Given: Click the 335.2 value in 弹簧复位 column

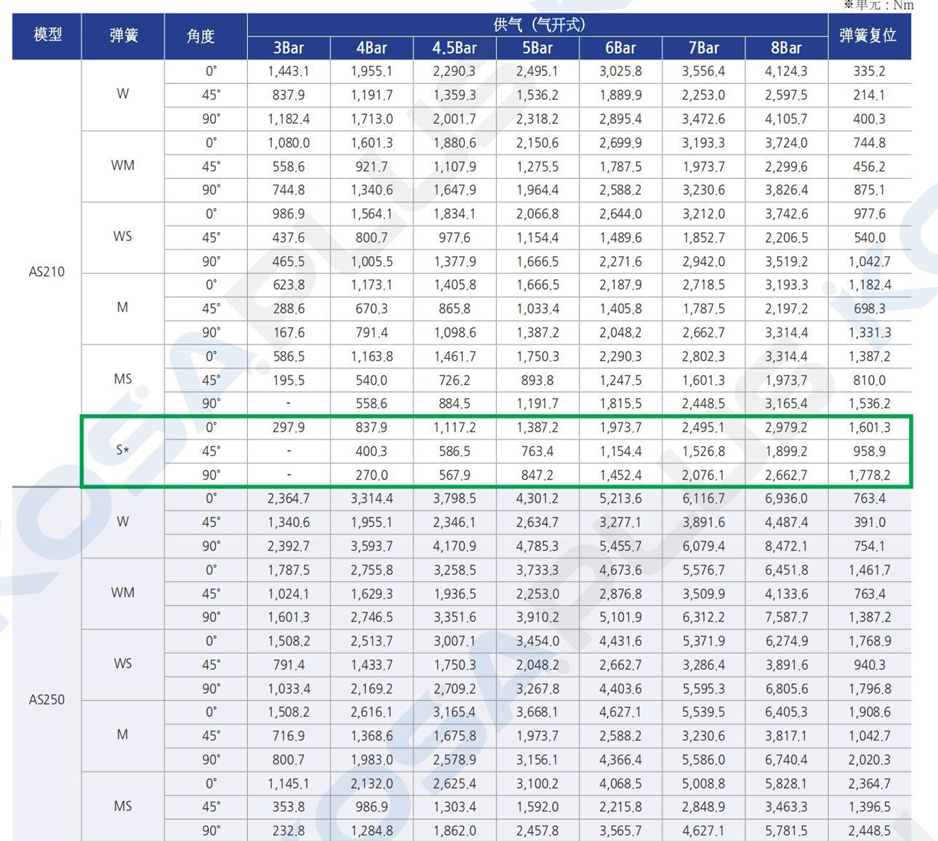Looking at the screenshot, I should (x=869, y=71).
